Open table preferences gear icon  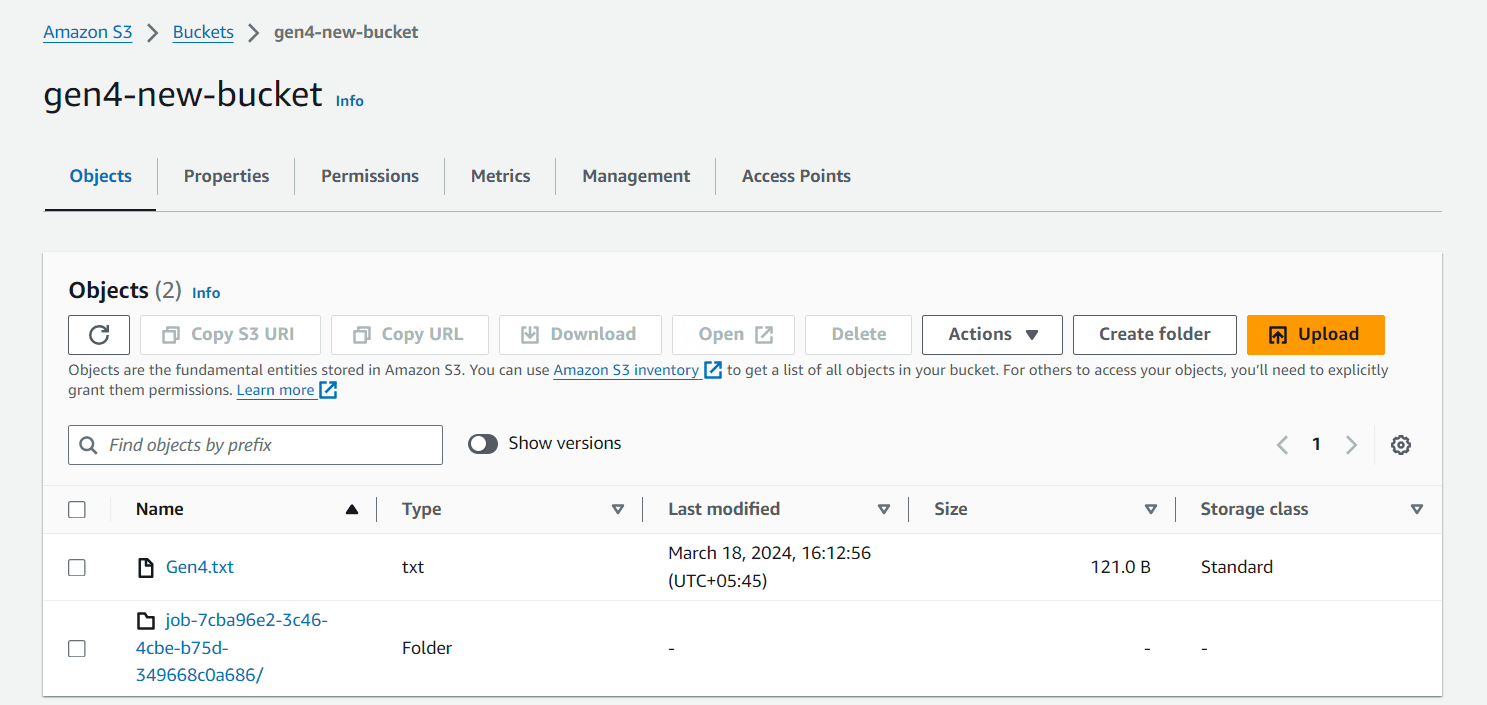(x=1401, y=445)
